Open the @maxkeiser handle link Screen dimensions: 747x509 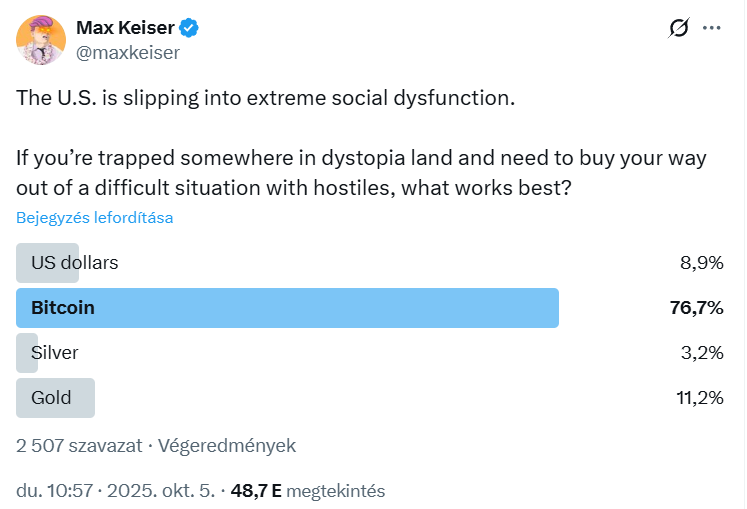(128, 53)
